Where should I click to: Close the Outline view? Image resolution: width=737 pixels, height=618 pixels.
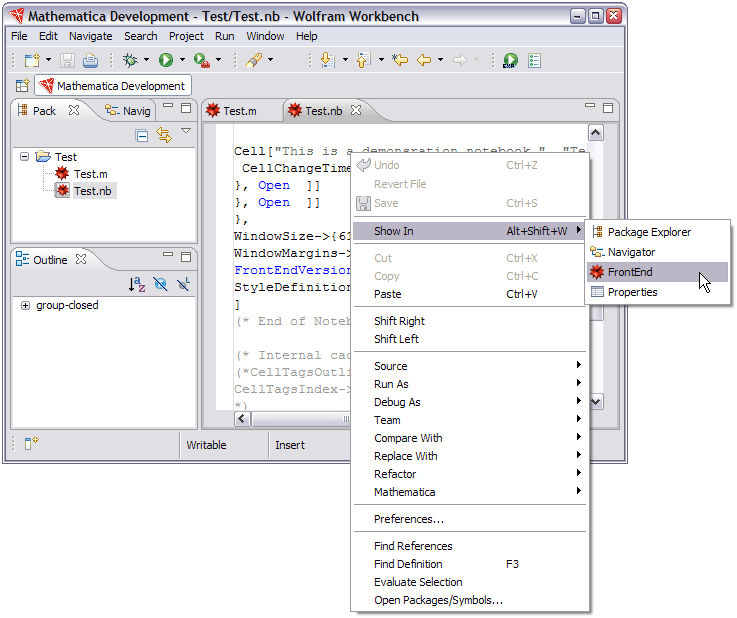pyautogui.click(x=81, y=259)
